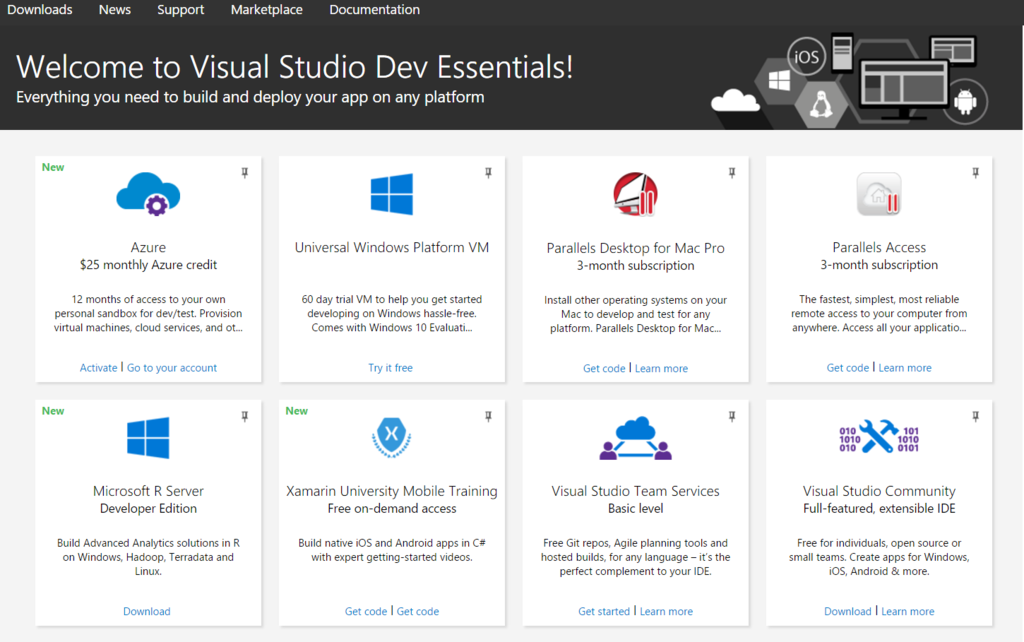Click the Parallels Access gray icon
This screenshot has height=642, width=1024.
tap(879, 194)
